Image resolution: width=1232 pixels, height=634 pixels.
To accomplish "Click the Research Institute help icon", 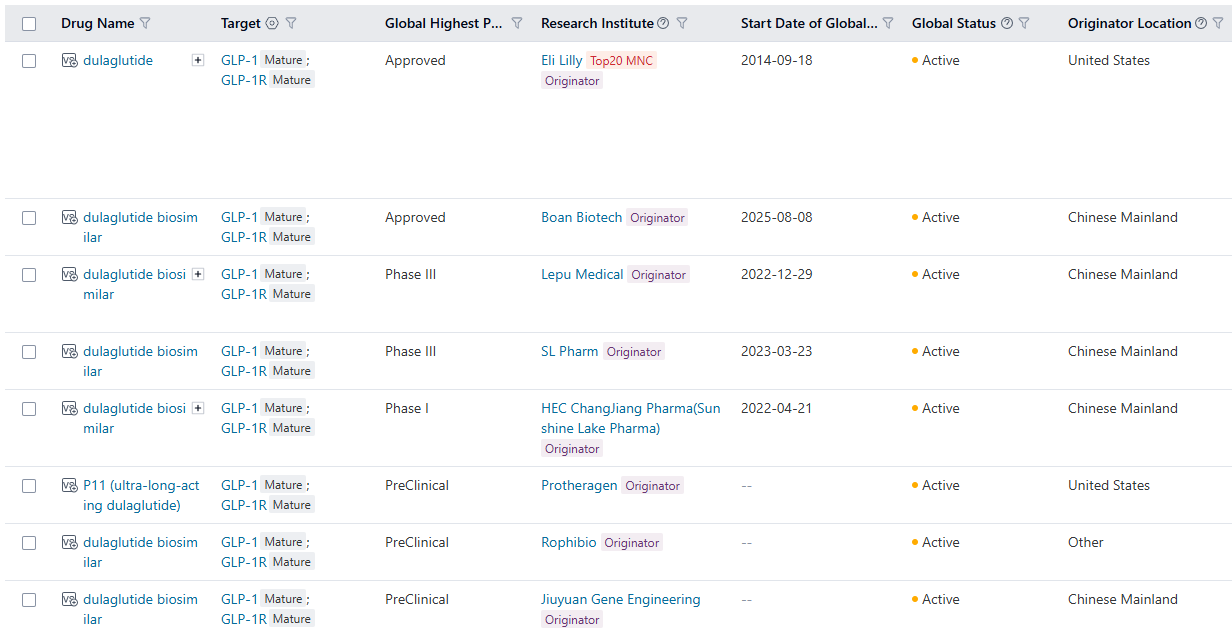I will [x=663, y=23].
